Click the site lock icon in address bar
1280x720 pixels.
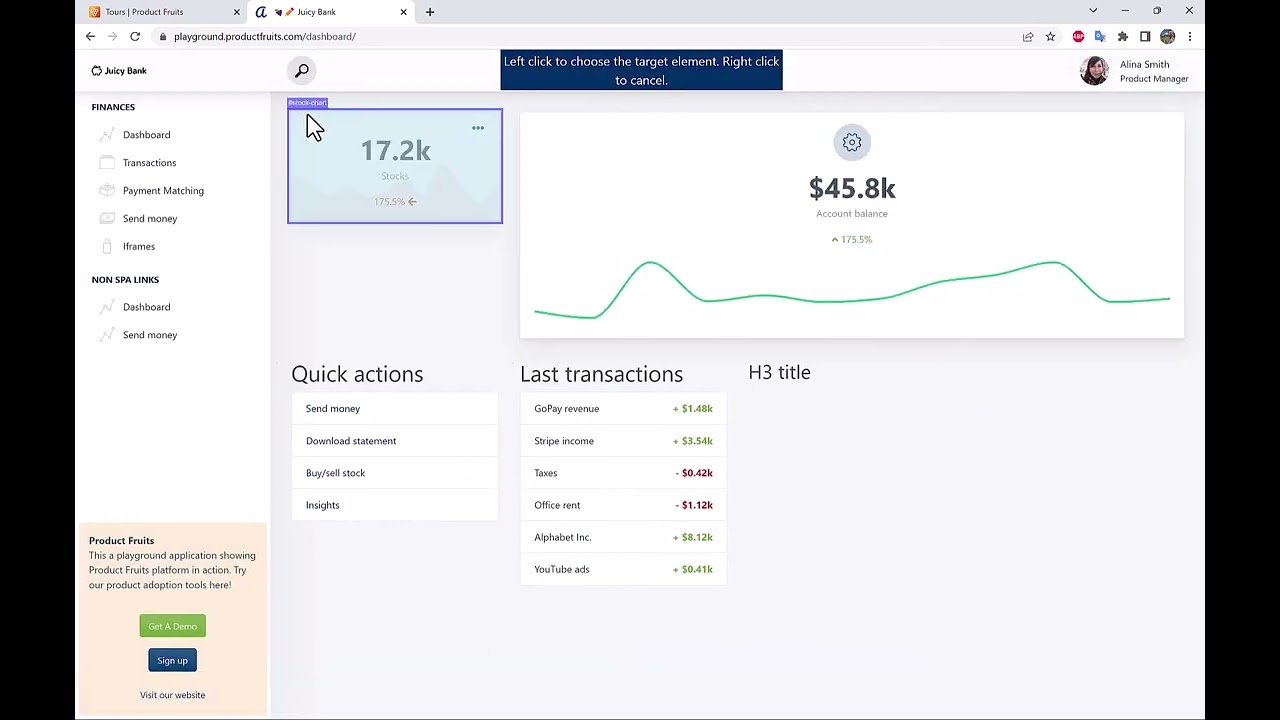point(162,37)
